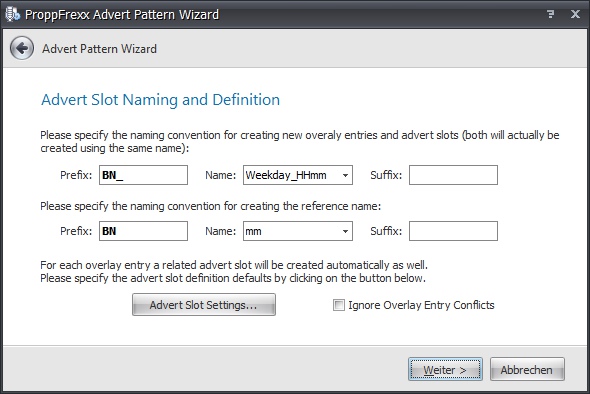
Task: Click the reference Prefix field containing BN
Action: pyautogui.click(x=143, y=231)
